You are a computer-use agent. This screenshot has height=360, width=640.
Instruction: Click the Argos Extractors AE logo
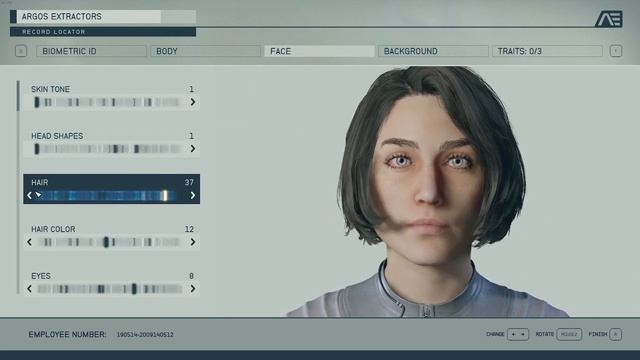coord(609,19)
